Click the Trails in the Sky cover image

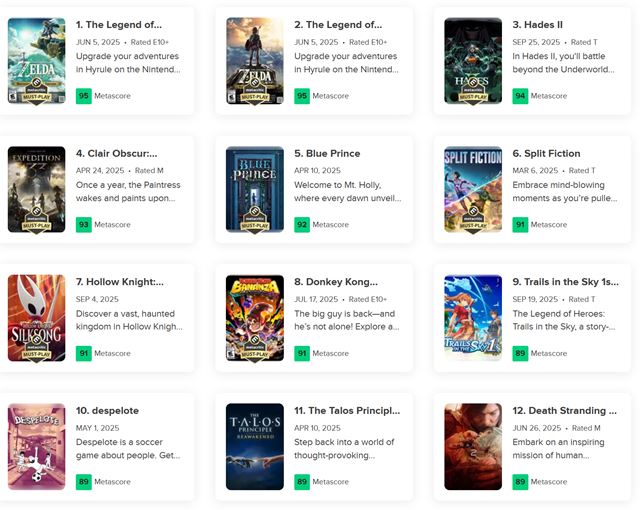tap(473, 318)
